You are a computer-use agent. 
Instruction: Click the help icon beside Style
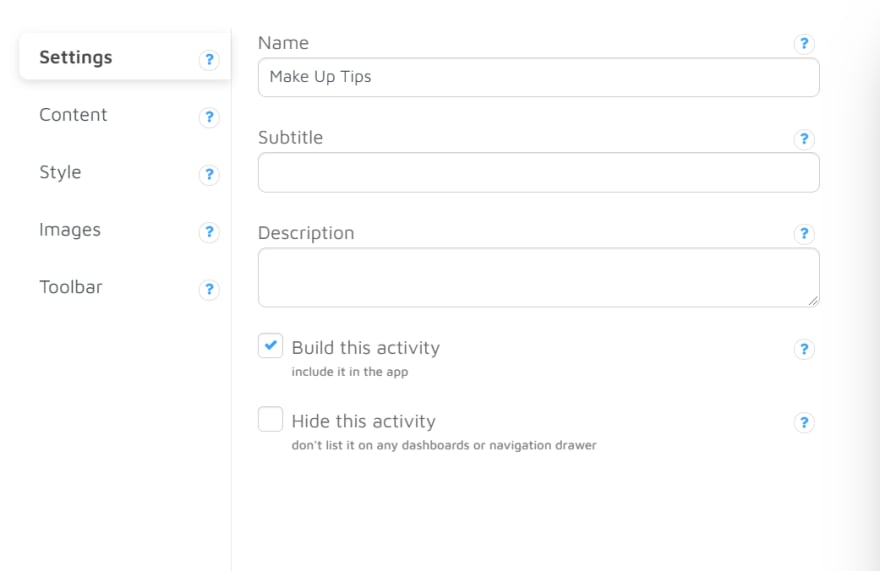209,175
